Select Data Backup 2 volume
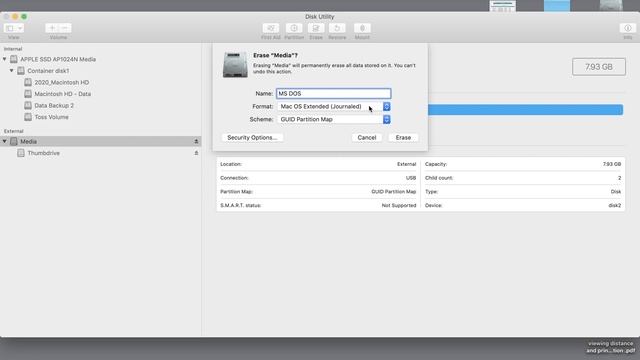Screen dimensions: 640x360 54,105
